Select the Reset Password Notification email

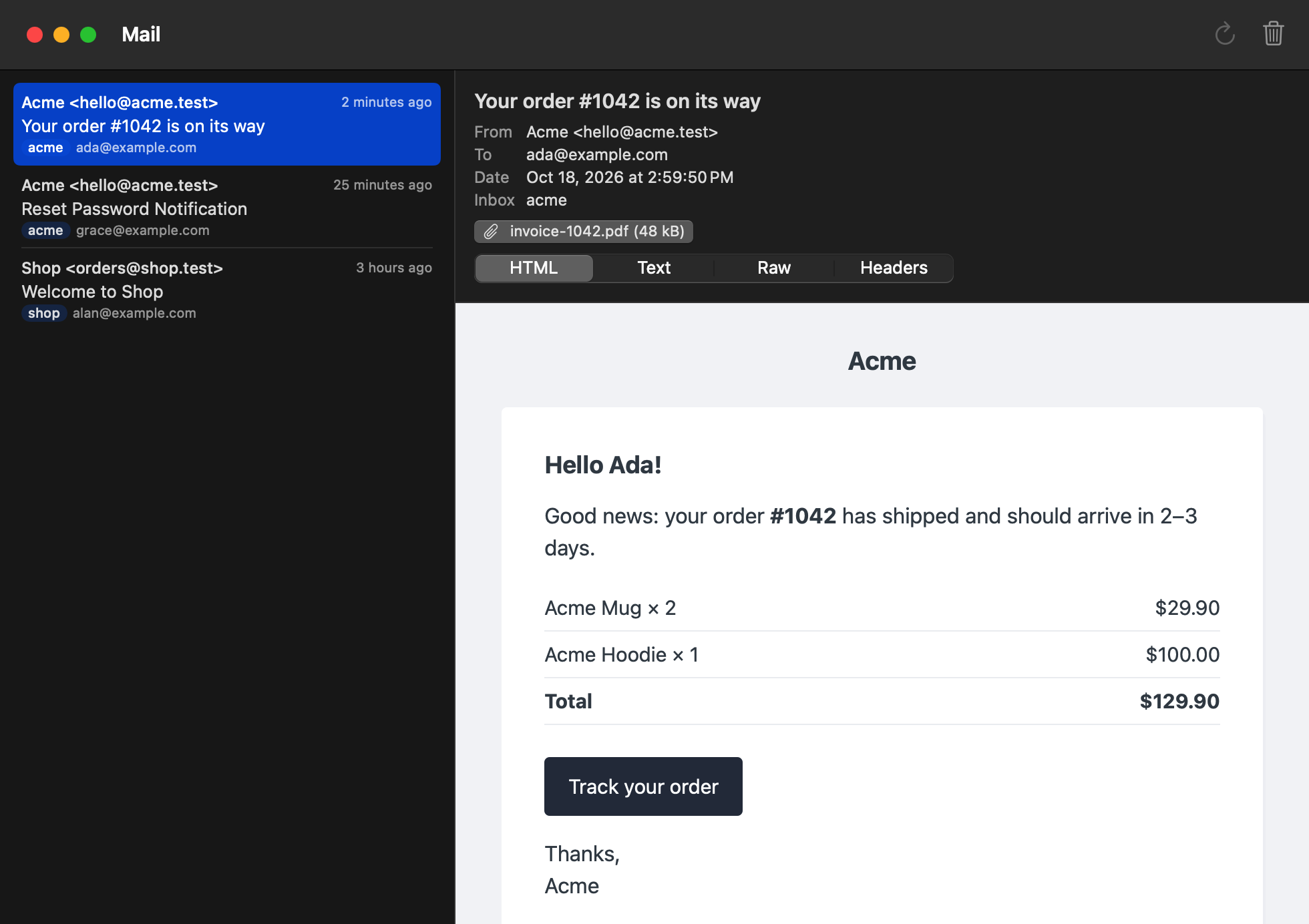227,207
